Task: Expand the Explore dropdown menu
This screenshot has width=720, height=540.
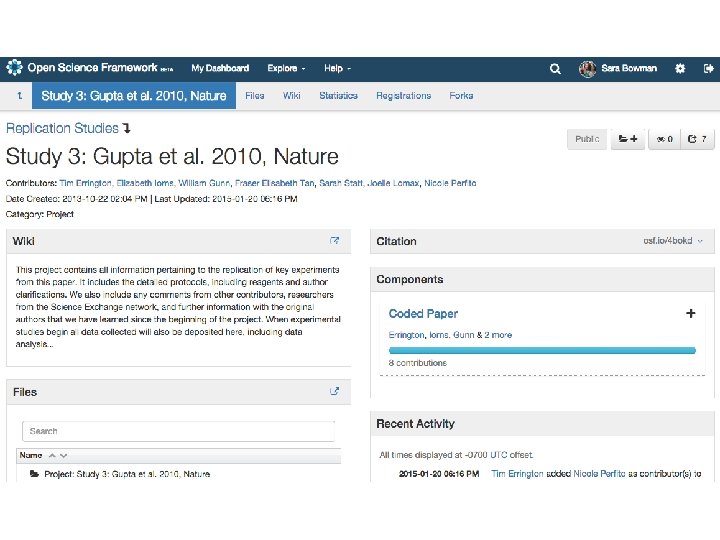Action: pyautogui.click(x=286, y=69)
